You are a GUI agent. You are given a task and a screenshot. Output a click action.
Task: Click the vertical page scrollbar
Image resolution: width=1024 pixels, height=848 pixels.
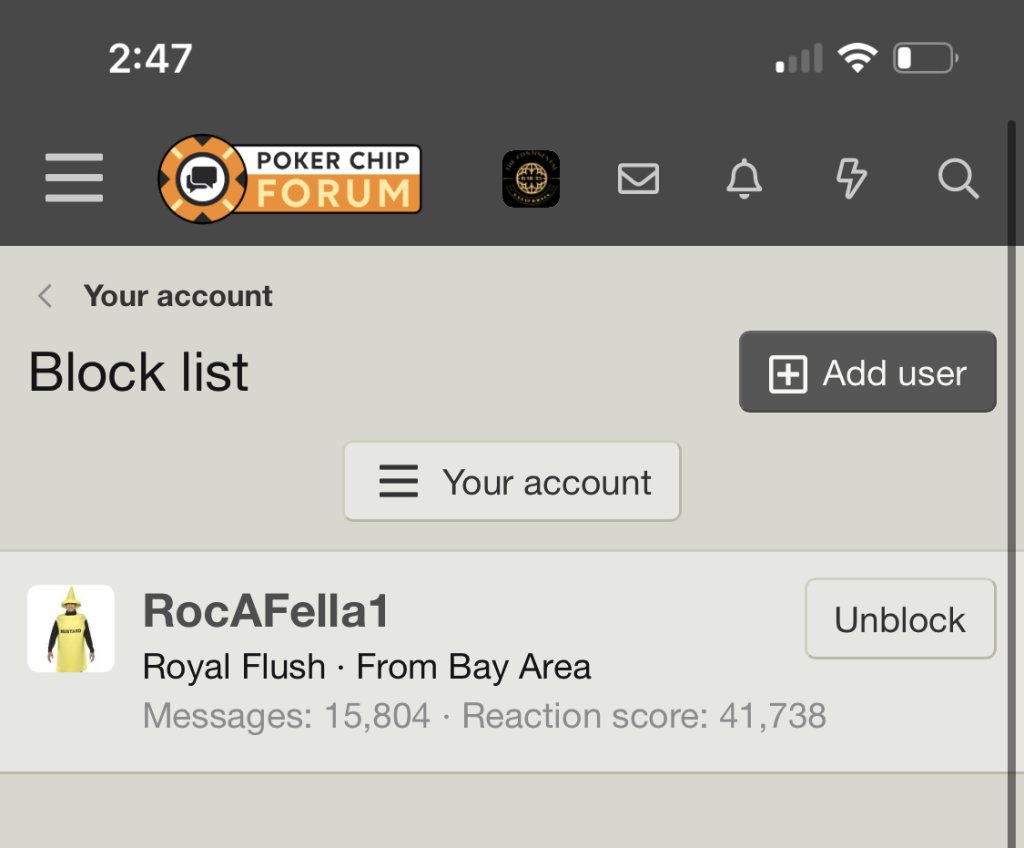(1013, 400)
